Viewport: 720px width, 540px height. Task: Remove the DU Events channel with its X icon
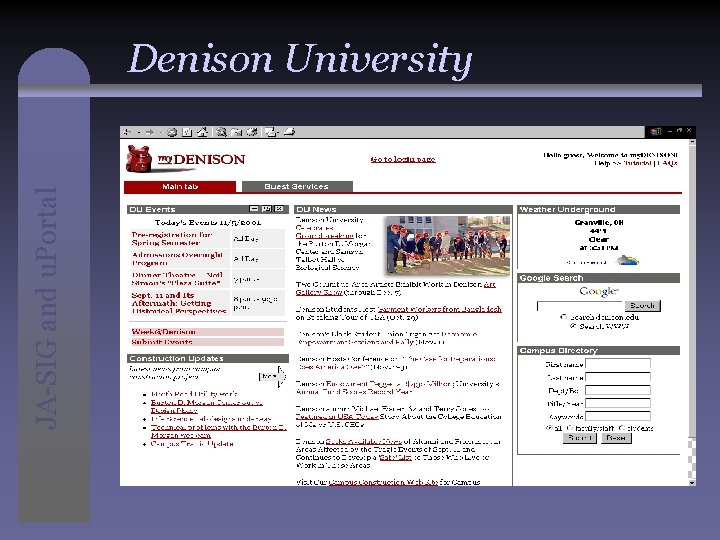click(279, 209)
